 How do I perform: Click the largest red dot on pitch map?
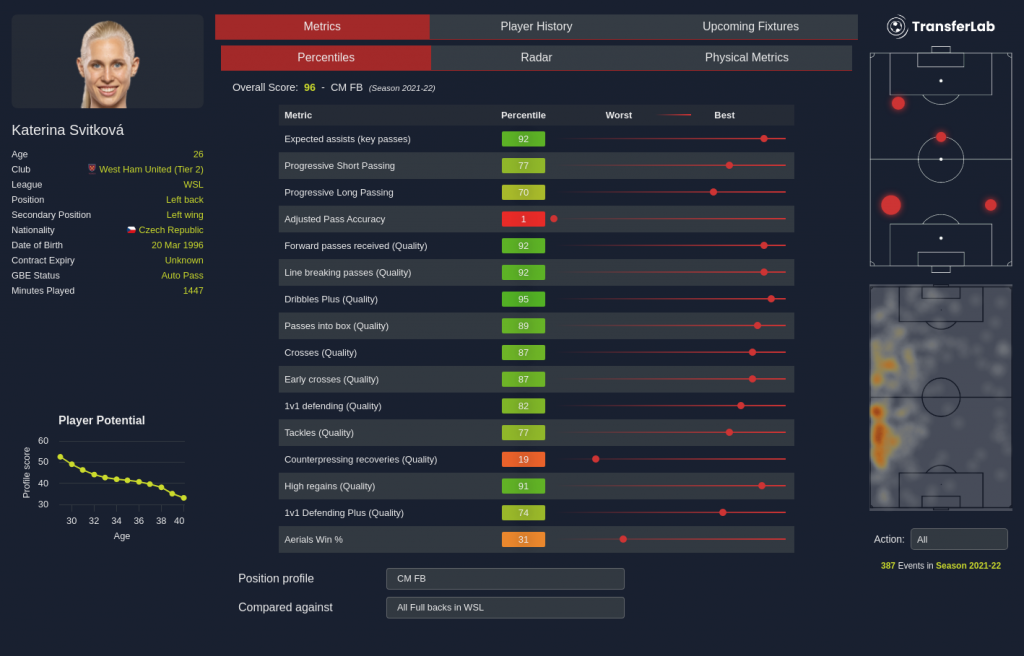click(x=891, y=205)
